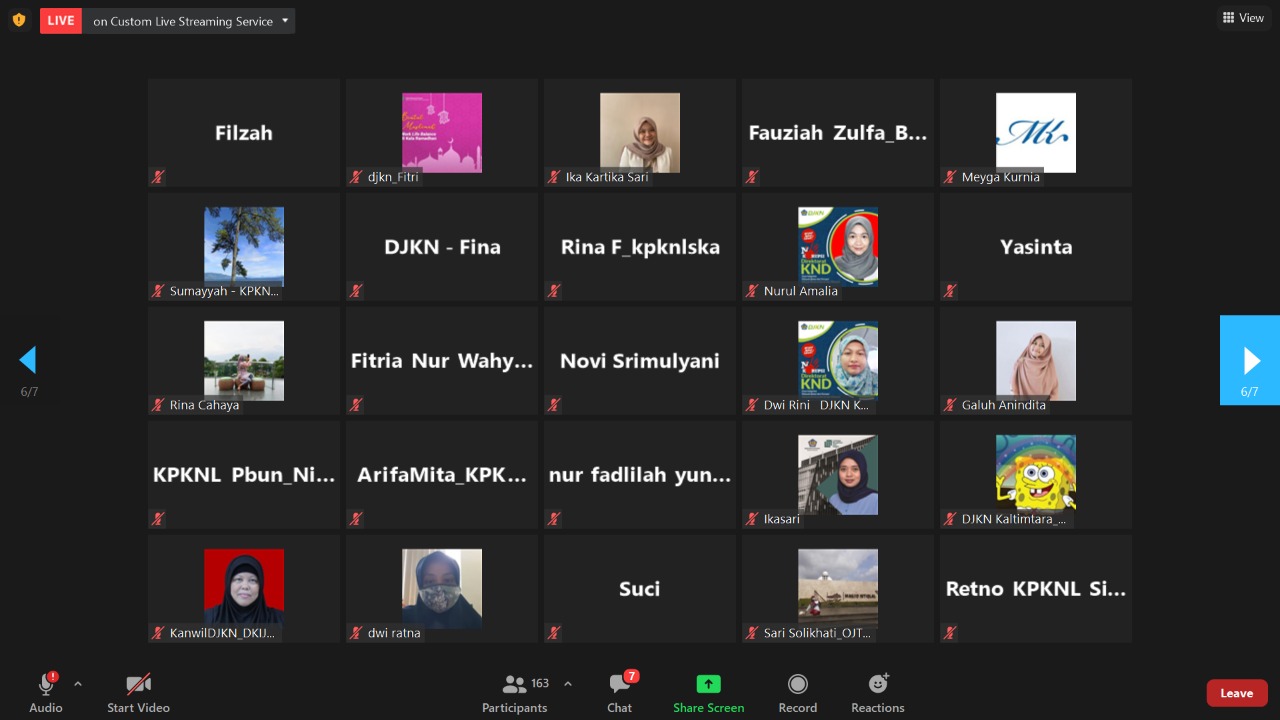Select the DJKN Kaltimtara SpongeBob tile
Screen dimensions: 1280x720
[1036, 474]
